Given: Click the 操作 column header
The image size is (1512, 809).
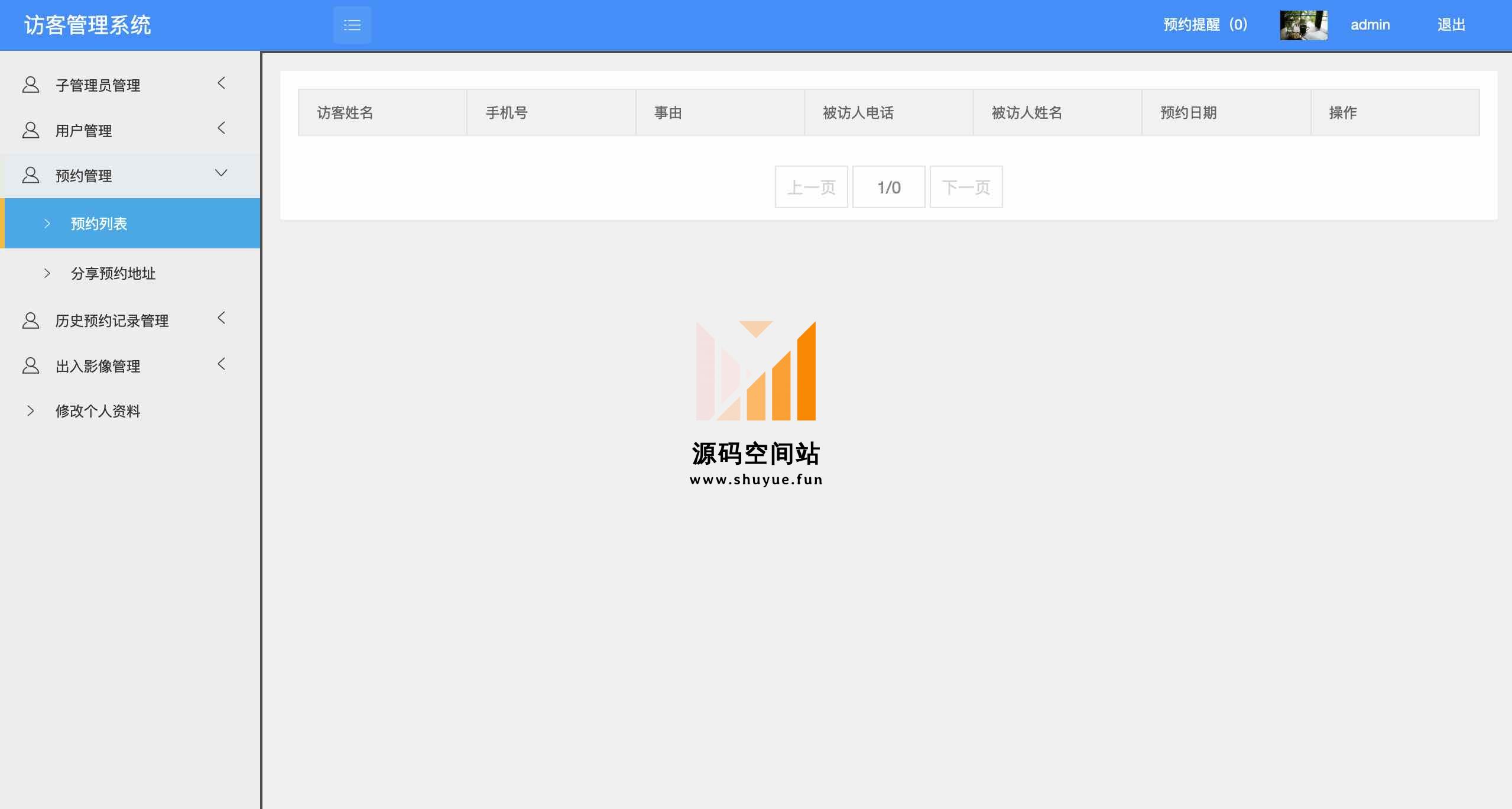Looking at the screenshot, I should click(x=1396, y=112).
